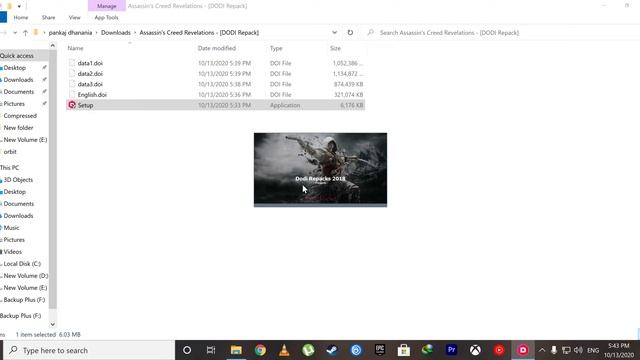
Task: Launch Google Chrome from taskbar
Action: click(x=260, y=350)
